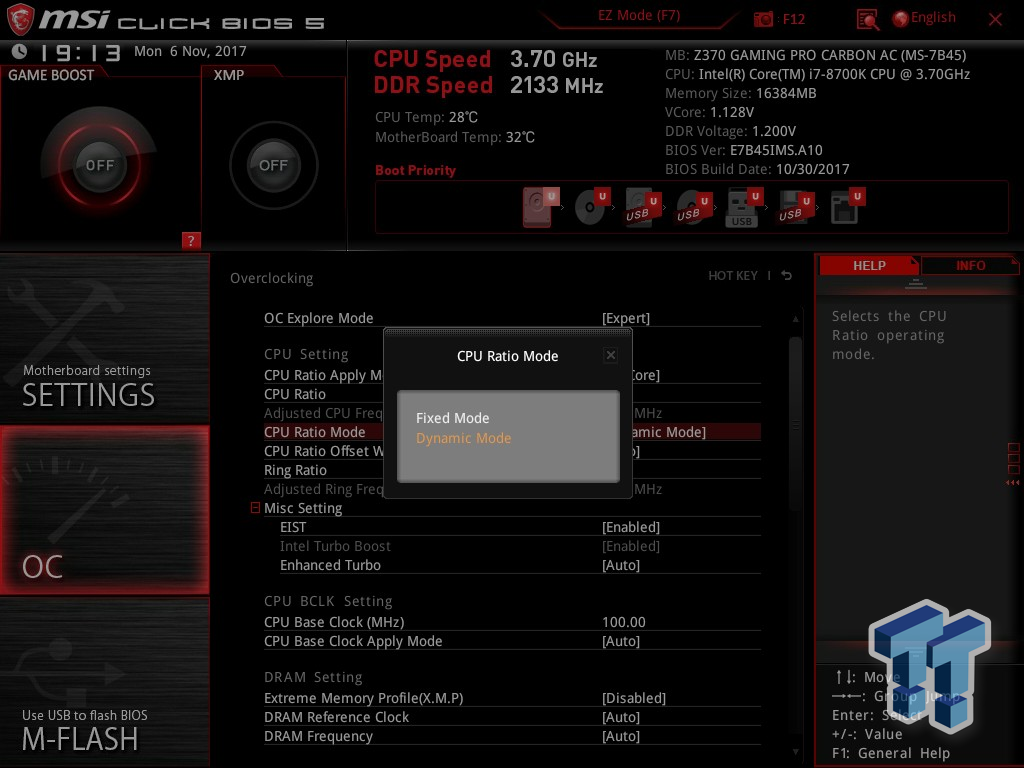Click the date Mon 6 Nov, 2017
The image size is (1024, 768).
click(190, 51)
